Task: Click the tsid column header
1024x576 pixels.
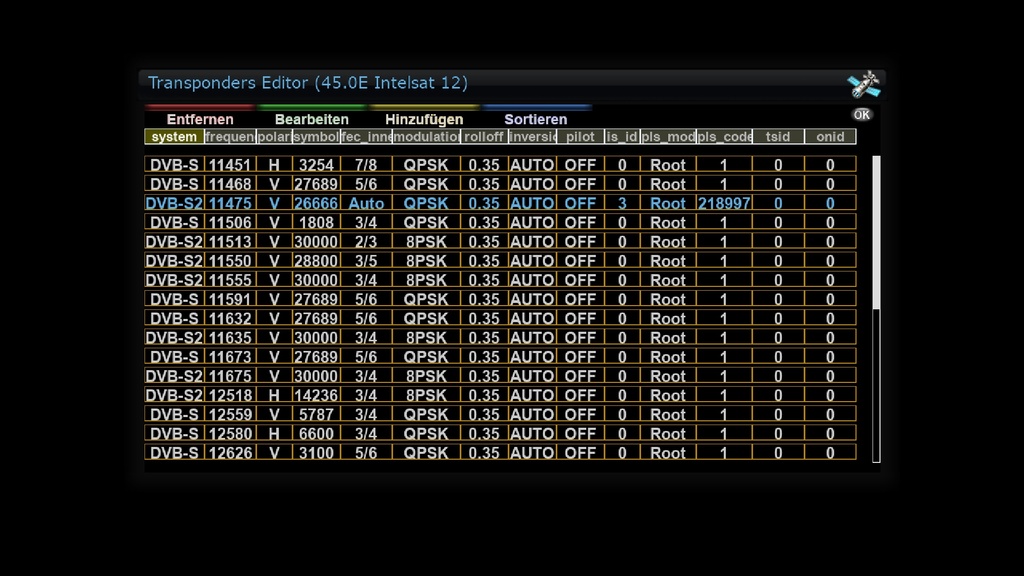Action: click(778, 136)
